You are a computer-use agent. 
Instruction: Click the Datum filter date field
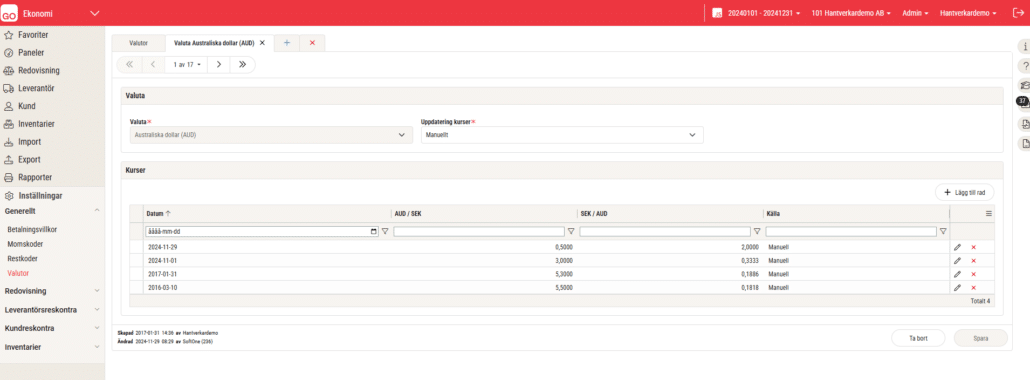[262, 231]
